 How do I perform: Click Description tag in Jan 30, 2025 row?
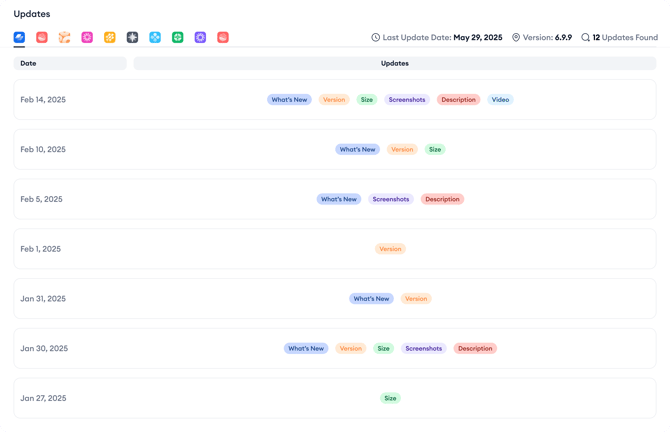[x=475, y=349]
